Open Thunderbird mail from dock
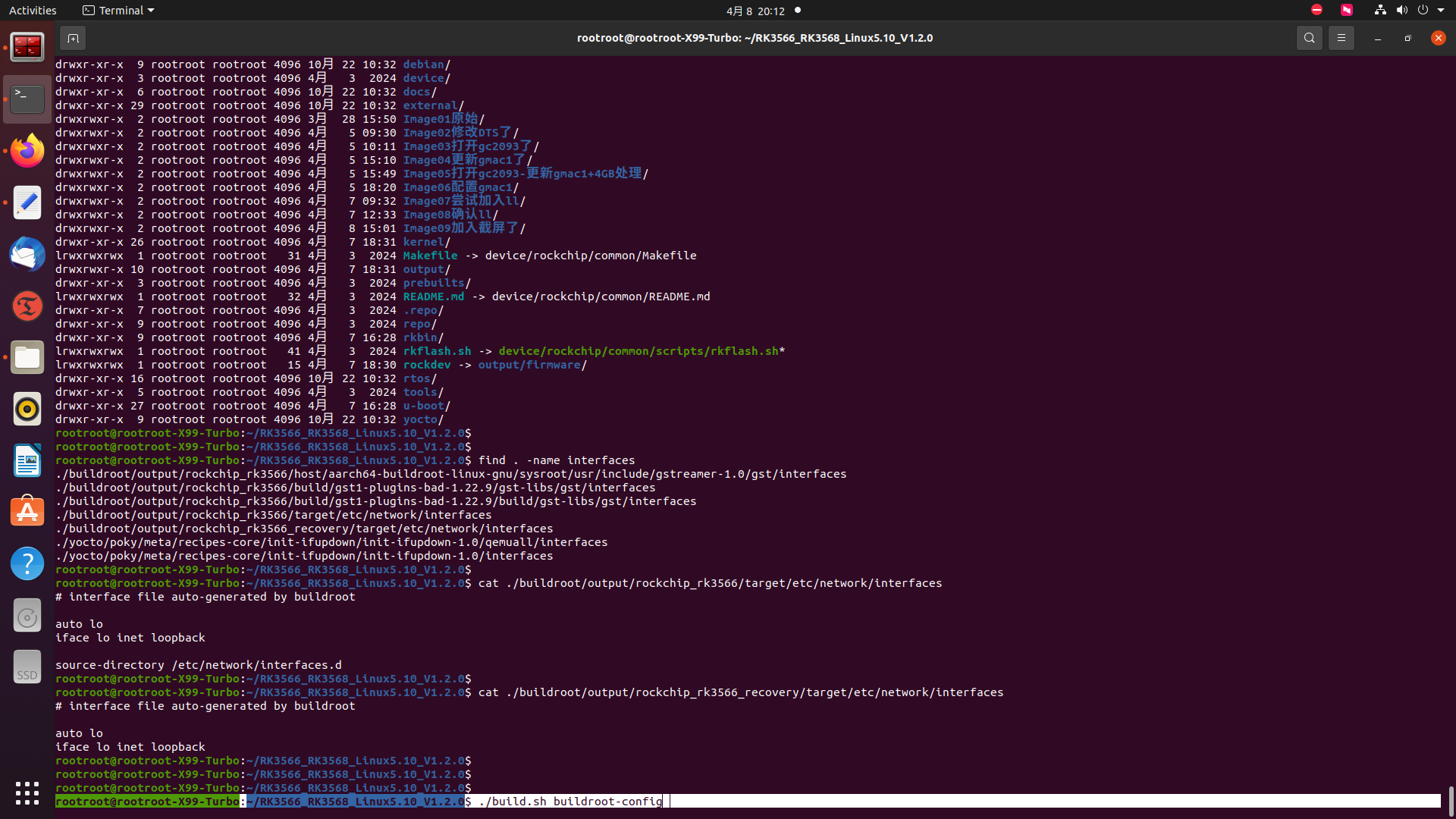Viewport: 1456px width, 819px height. (x=27, y=254)
